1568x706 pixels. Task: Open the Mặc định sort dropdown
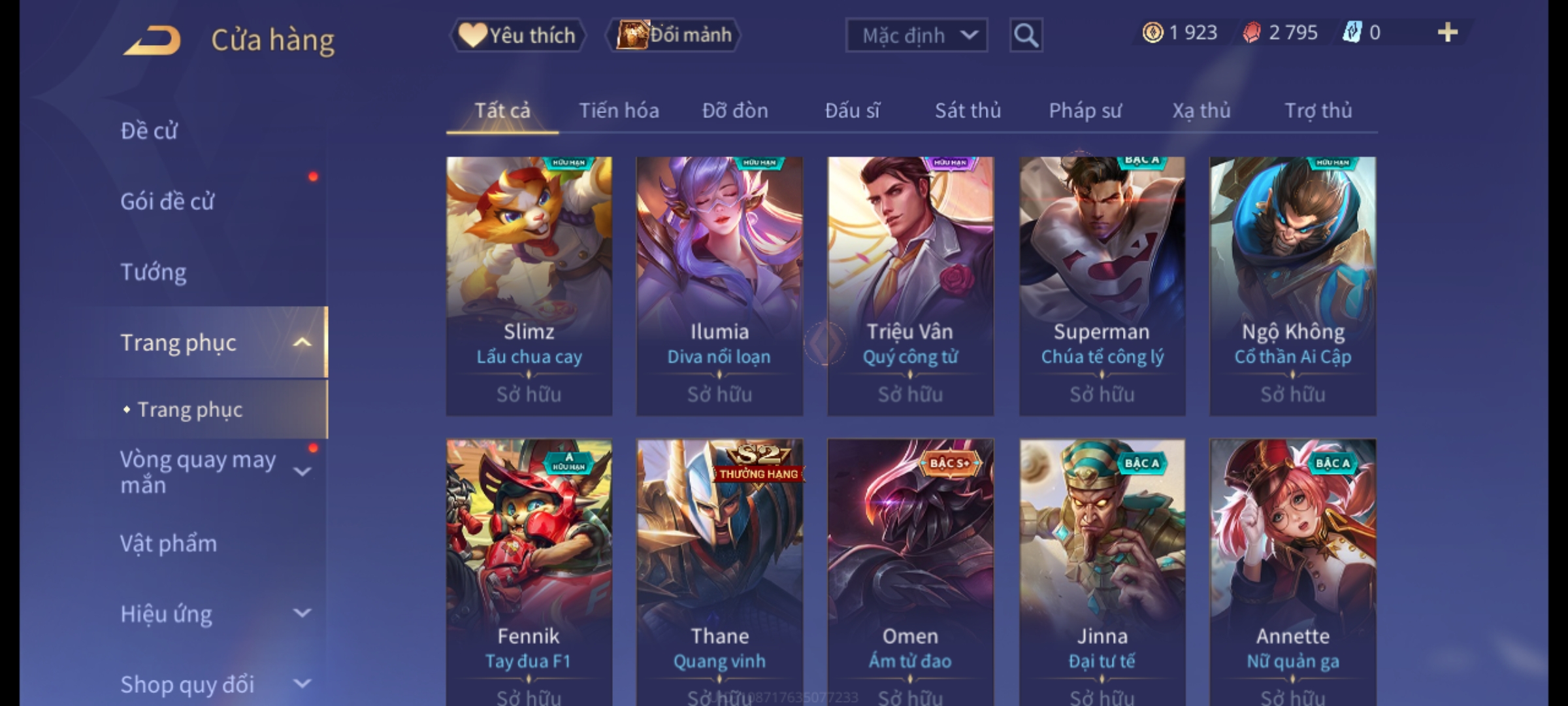pos(917,35)
